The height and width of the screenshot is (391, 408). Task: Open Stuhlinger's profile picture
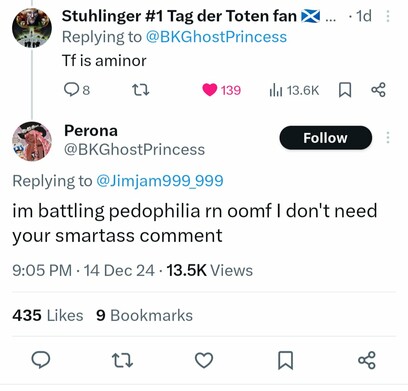tap(32, 28)
